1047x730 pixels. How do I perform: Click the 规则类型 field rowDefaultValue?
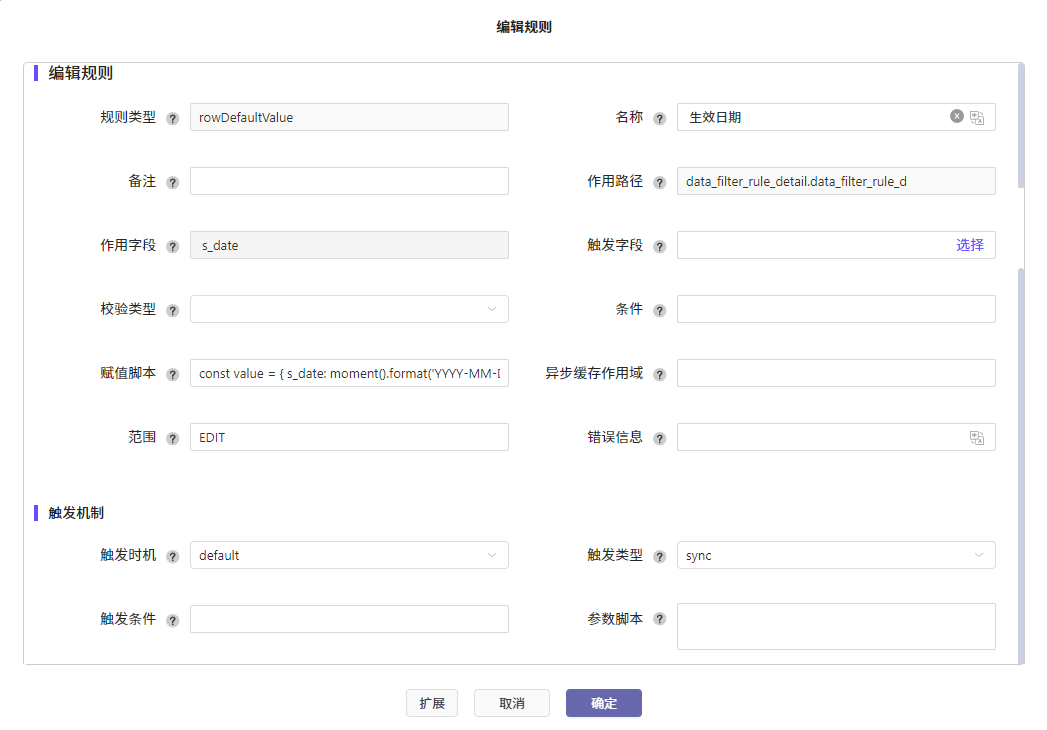[x=349, y=117]
